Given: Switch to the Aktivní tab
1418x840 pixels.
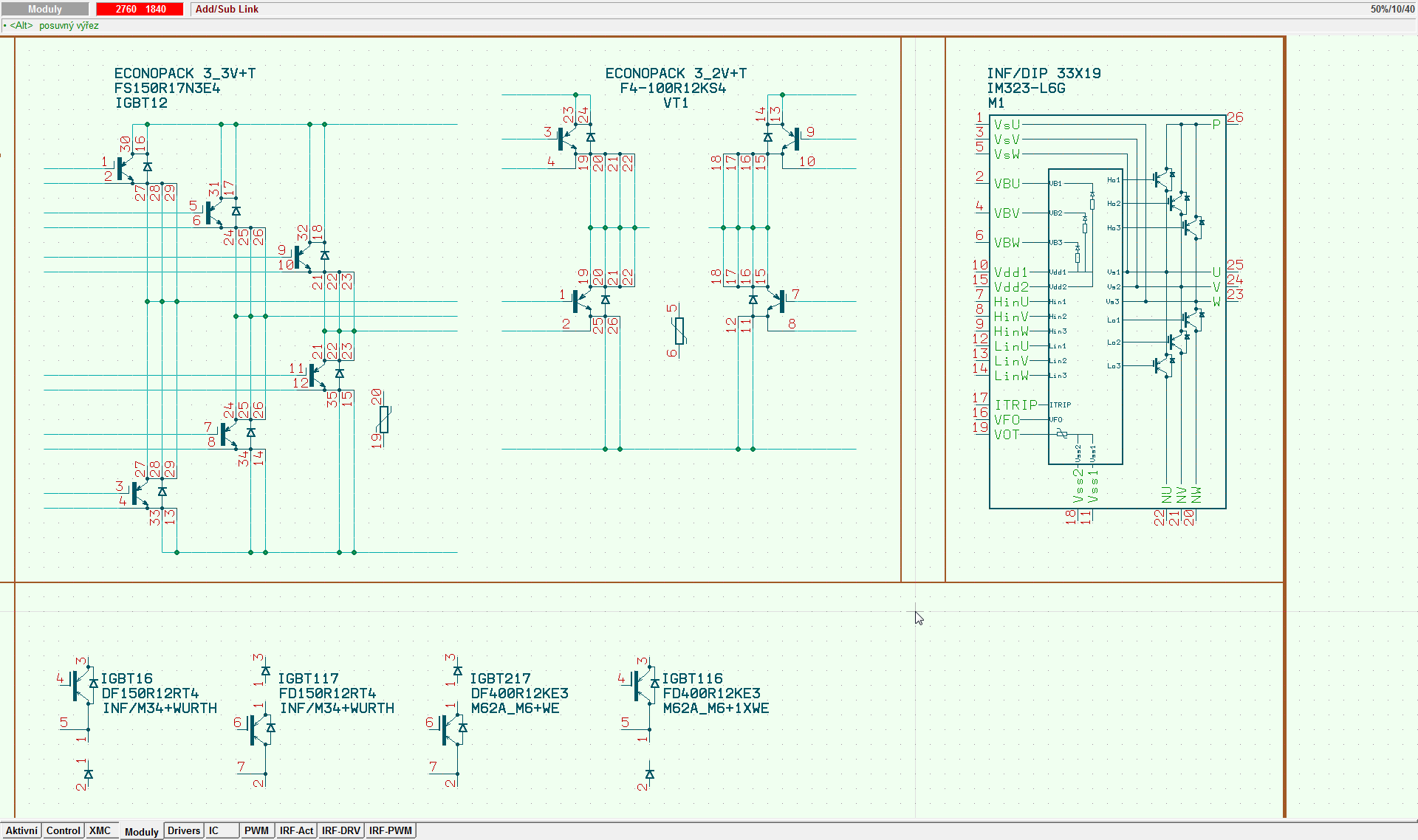Looking at the screenshot, I should [21, 830].
